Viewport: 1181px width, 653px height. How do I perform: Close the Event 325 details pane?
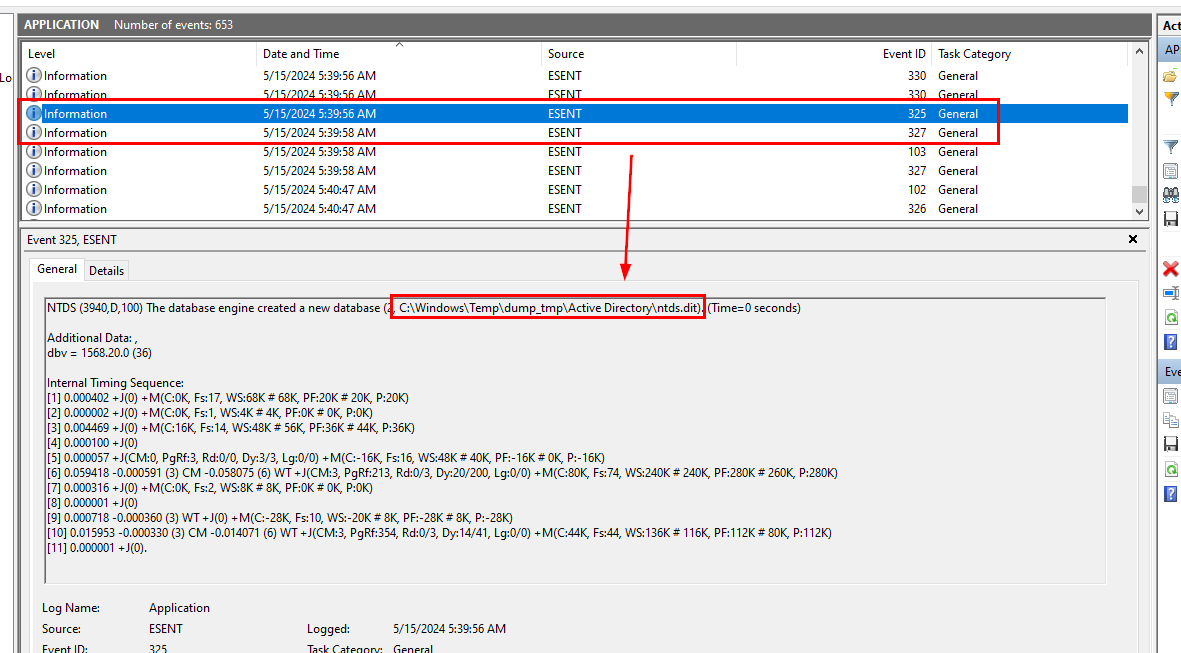(x=1133, y=239)
